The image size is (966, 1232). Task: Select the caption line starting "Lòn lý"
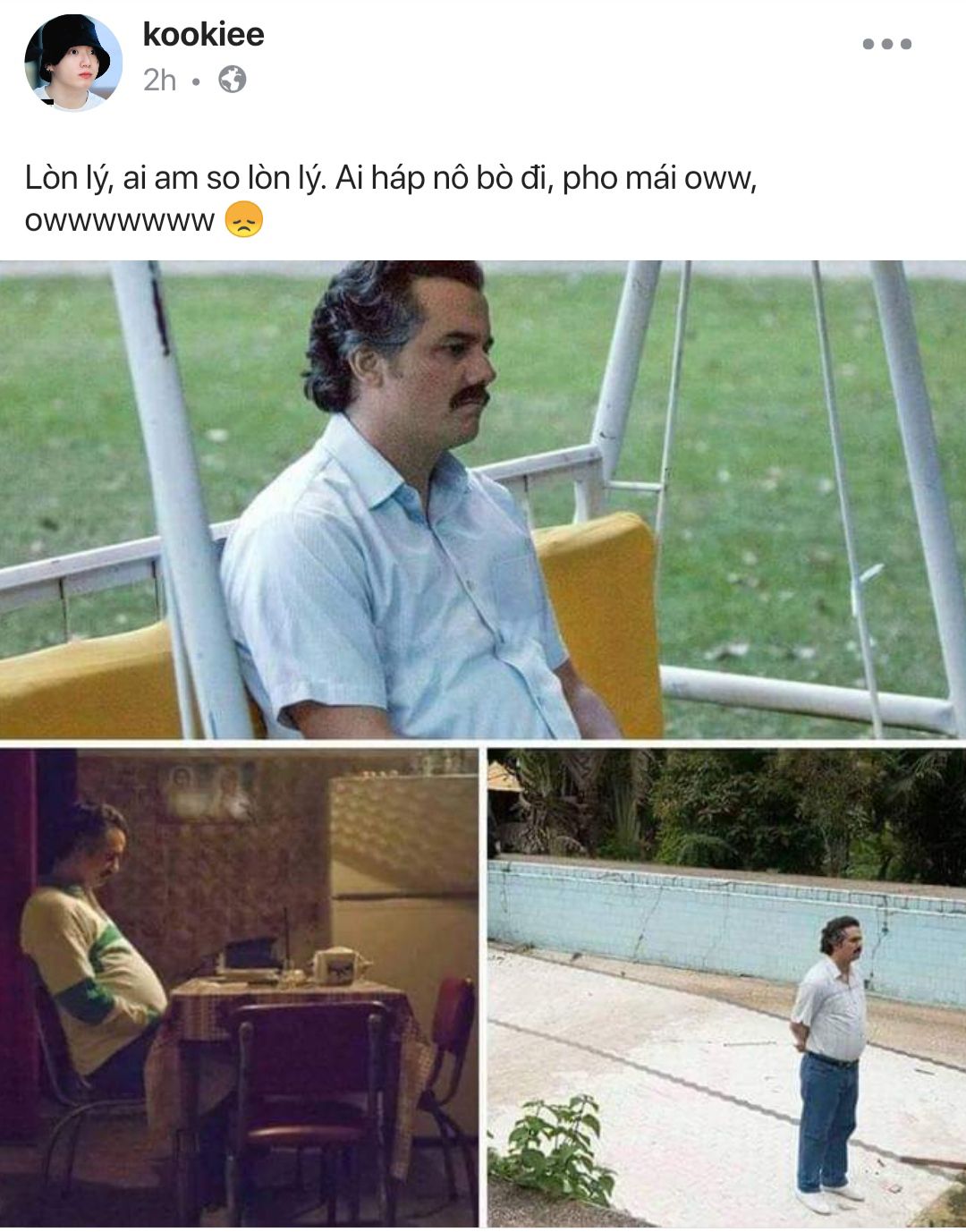tap(391, 178)
